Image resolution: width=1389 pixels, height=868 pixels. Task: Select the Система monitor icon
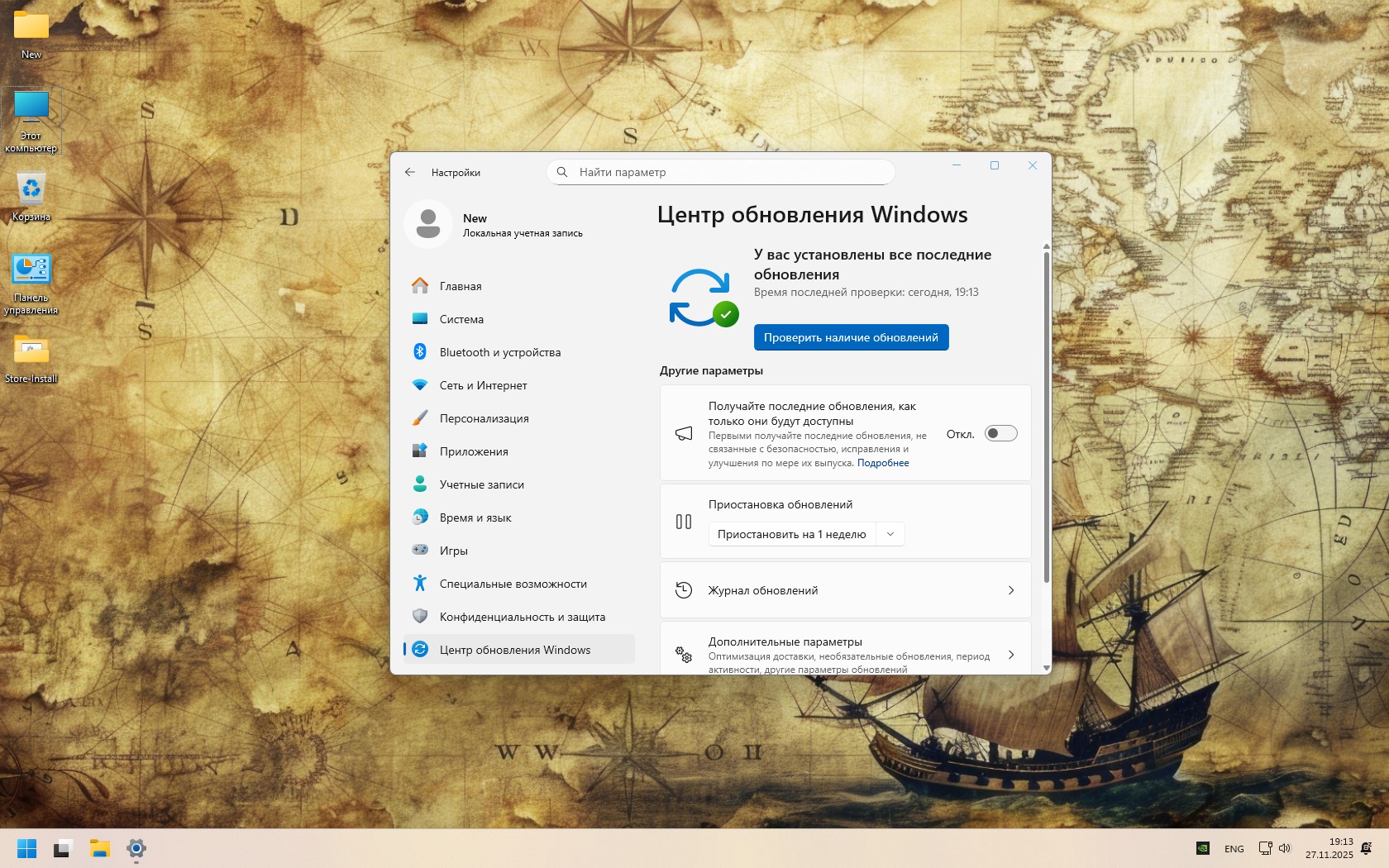click(420, 319)
